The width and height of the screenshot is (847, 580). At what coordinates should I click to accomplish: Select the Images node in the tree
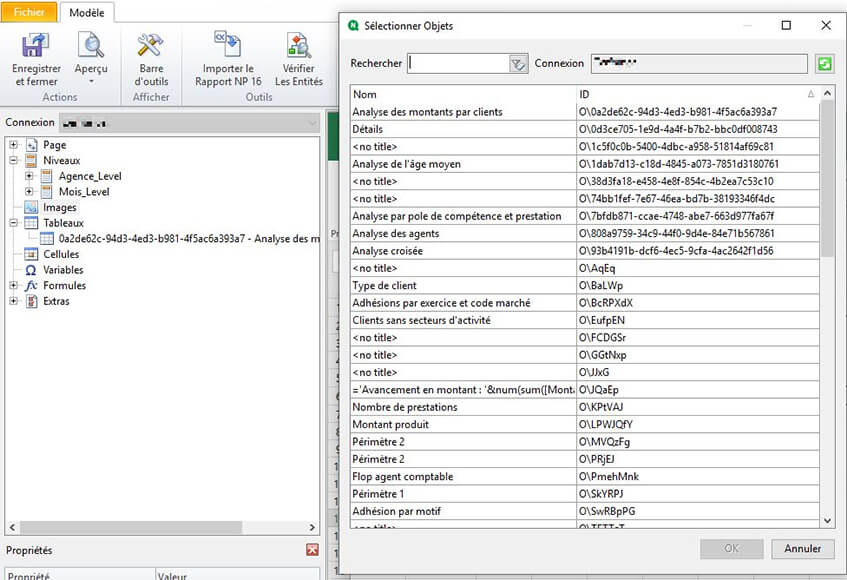[60, 207]
